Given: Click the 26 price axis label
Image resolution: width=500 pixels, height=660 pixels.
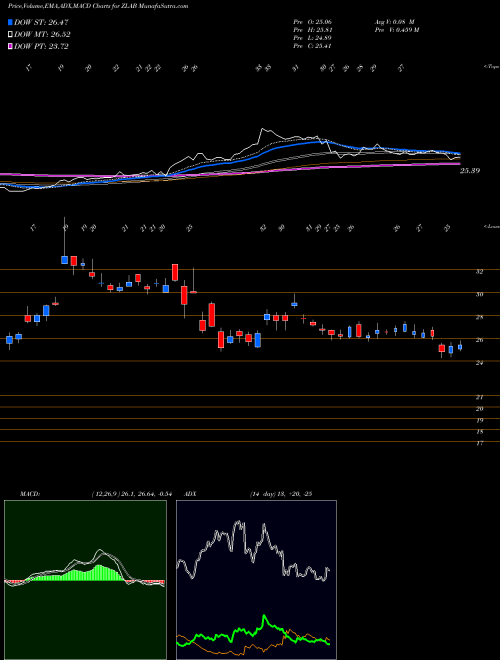Looking at the screenshot, I should click(479, 340).
